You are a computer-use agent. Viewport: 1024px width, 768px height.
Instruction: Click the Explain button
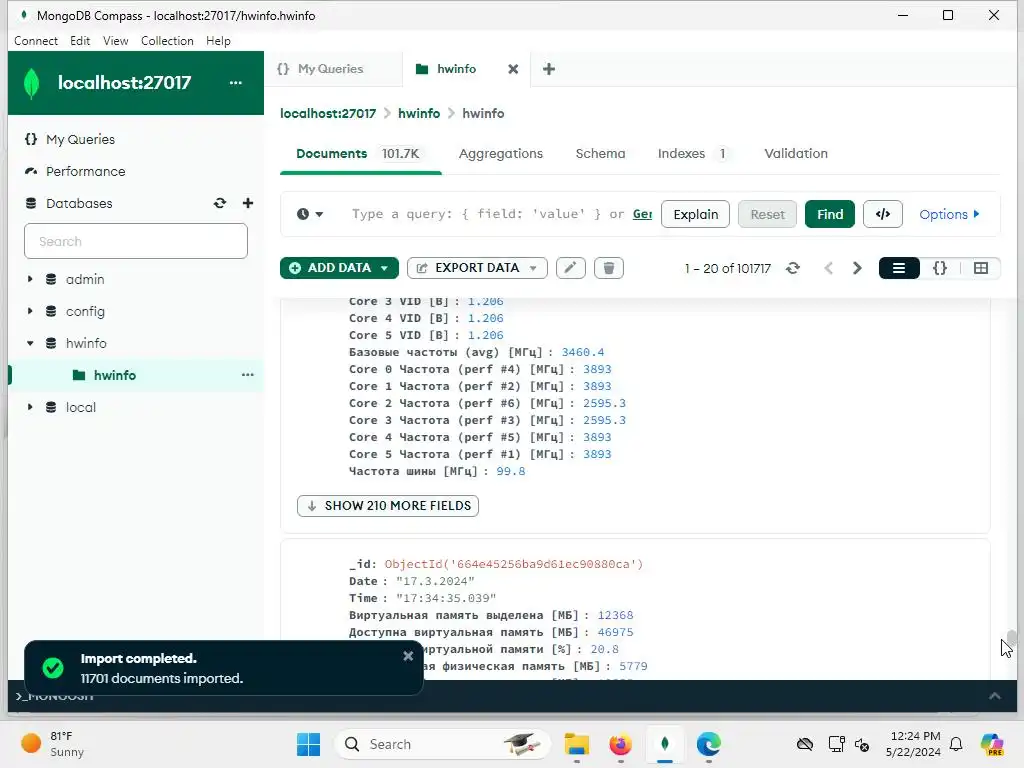695,214
